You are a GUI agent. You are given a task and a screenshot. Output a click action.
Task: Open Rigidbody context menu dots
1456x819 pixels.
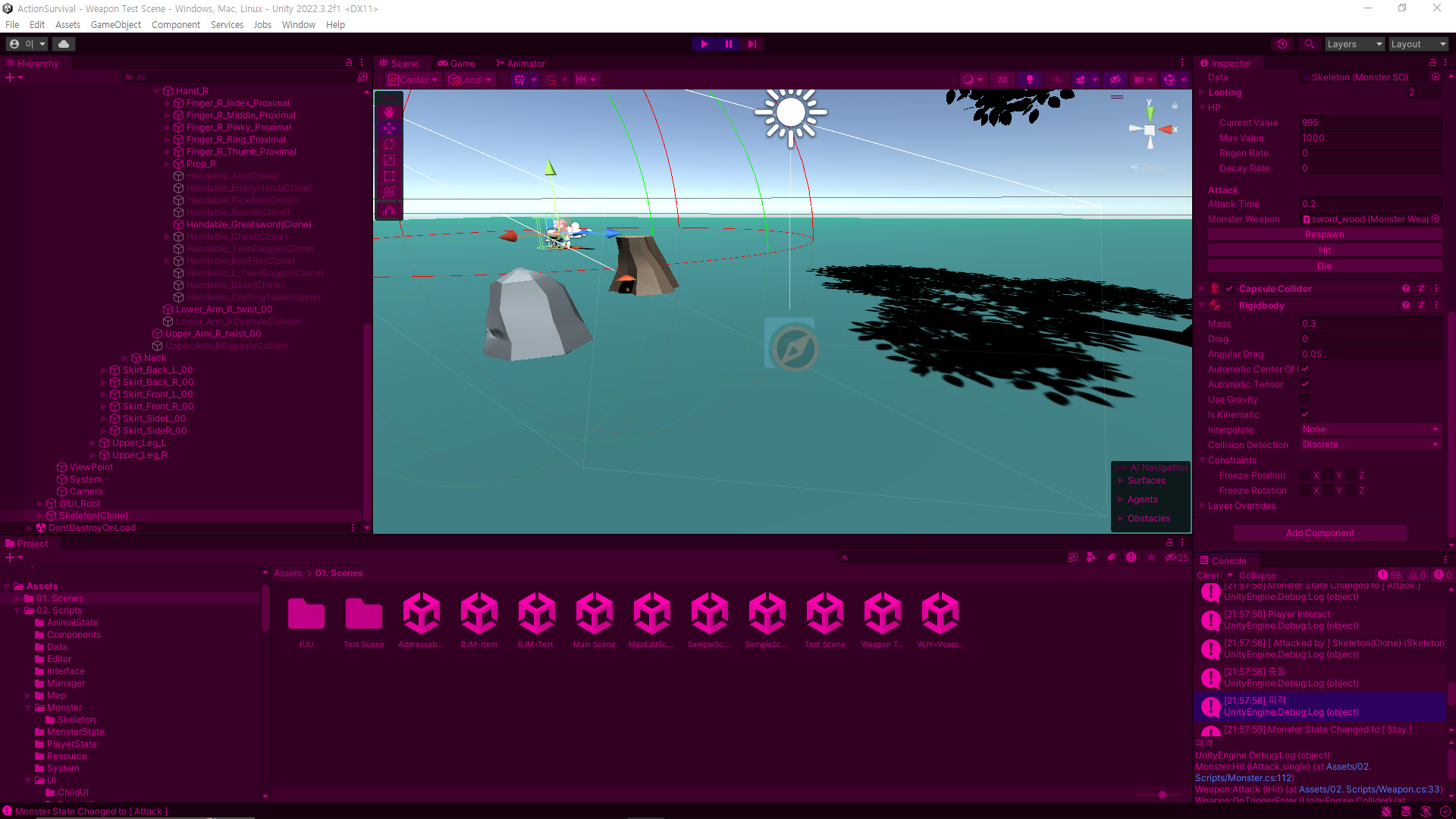tap(1436, 306)
